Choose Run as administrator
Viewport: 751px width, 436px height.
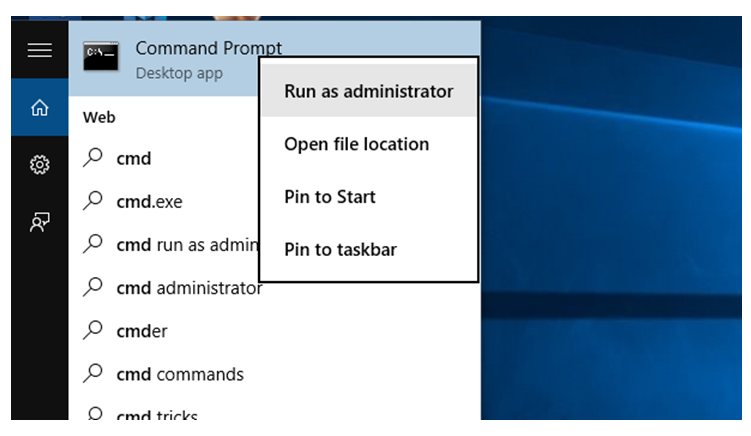[369, 91]
